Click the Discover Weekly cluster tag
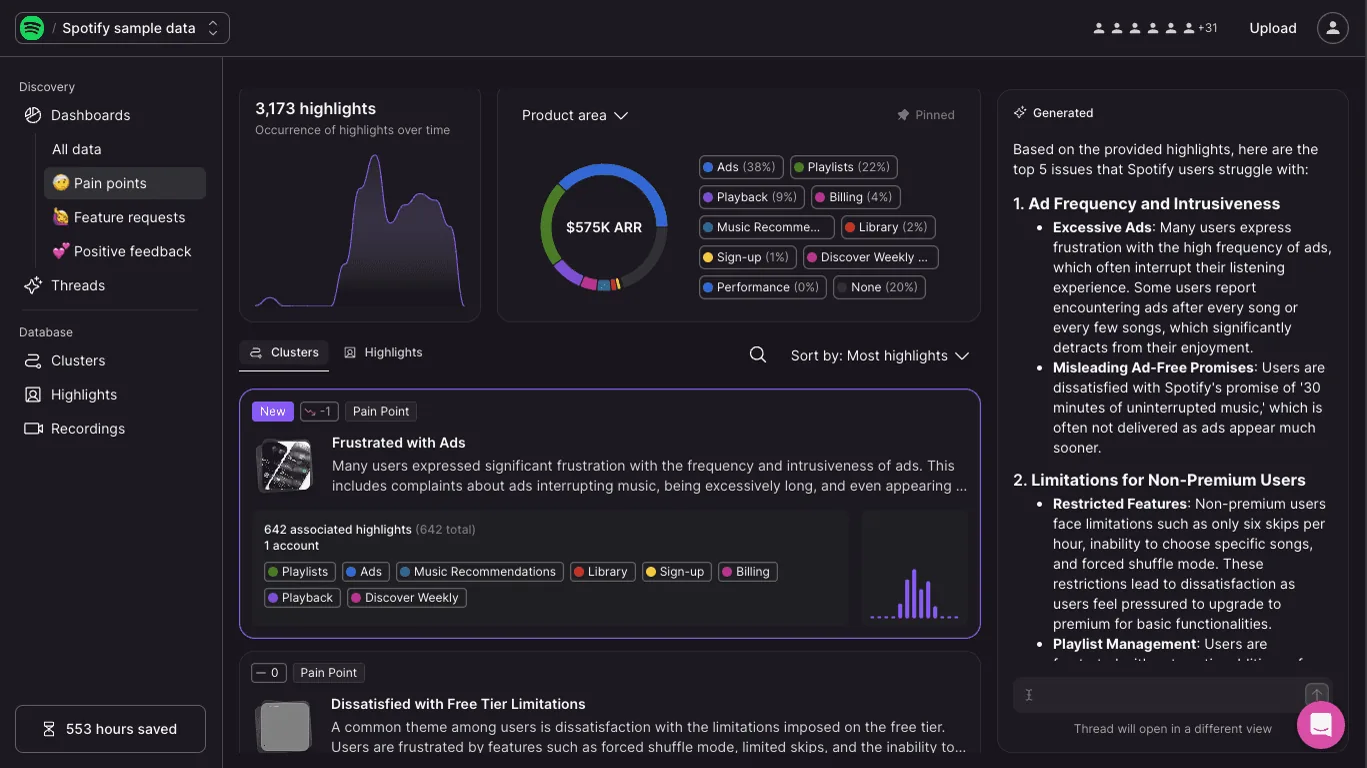1367x768 pixels. point(406,598)
